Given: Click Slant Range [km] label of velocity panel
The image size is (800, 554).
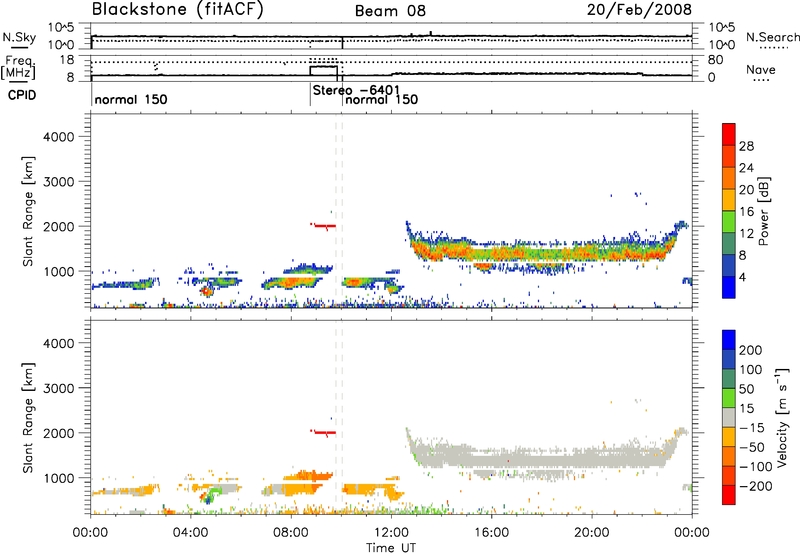Looking at the screenshot, I should click(x=28, y=418).
